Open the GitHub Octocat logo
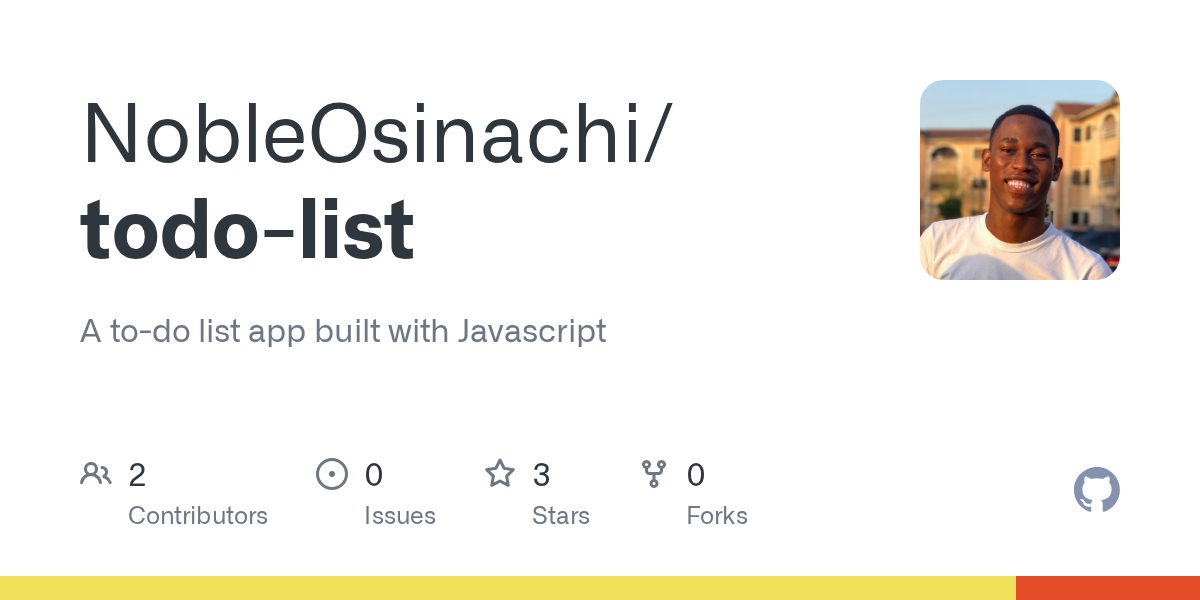 click(x=1097, y=490)
